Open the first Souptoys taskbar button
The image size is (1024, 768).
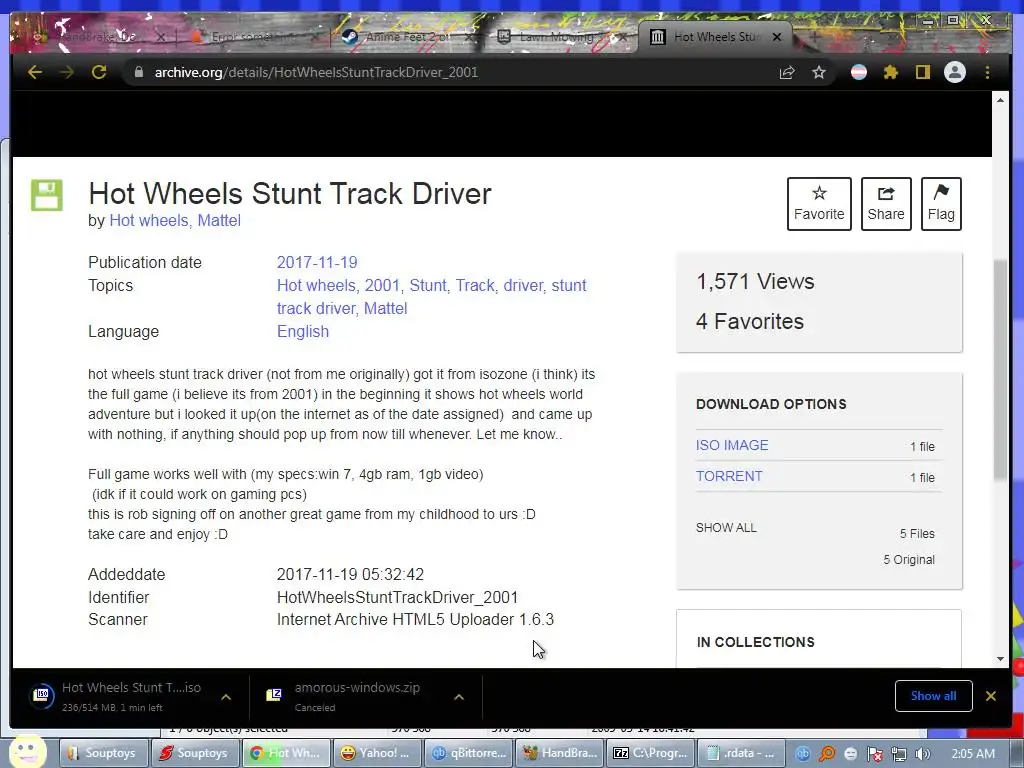point(104,753)
